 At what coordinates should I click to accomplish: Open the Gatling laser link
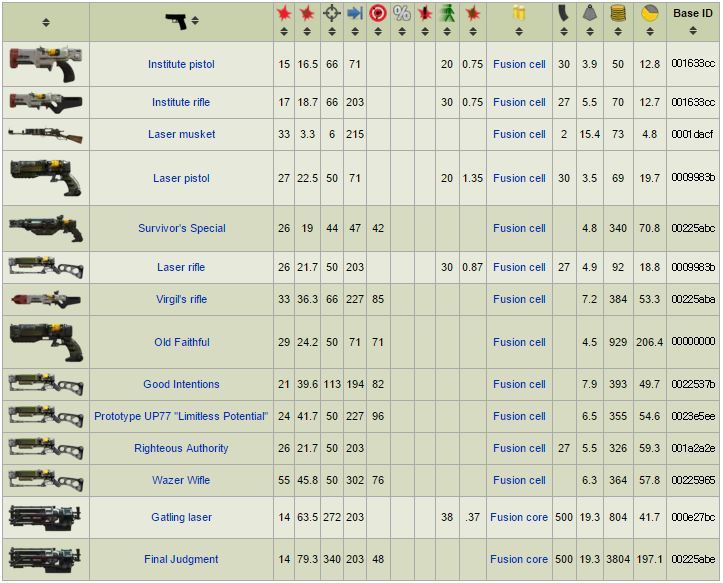click(181, 517)
